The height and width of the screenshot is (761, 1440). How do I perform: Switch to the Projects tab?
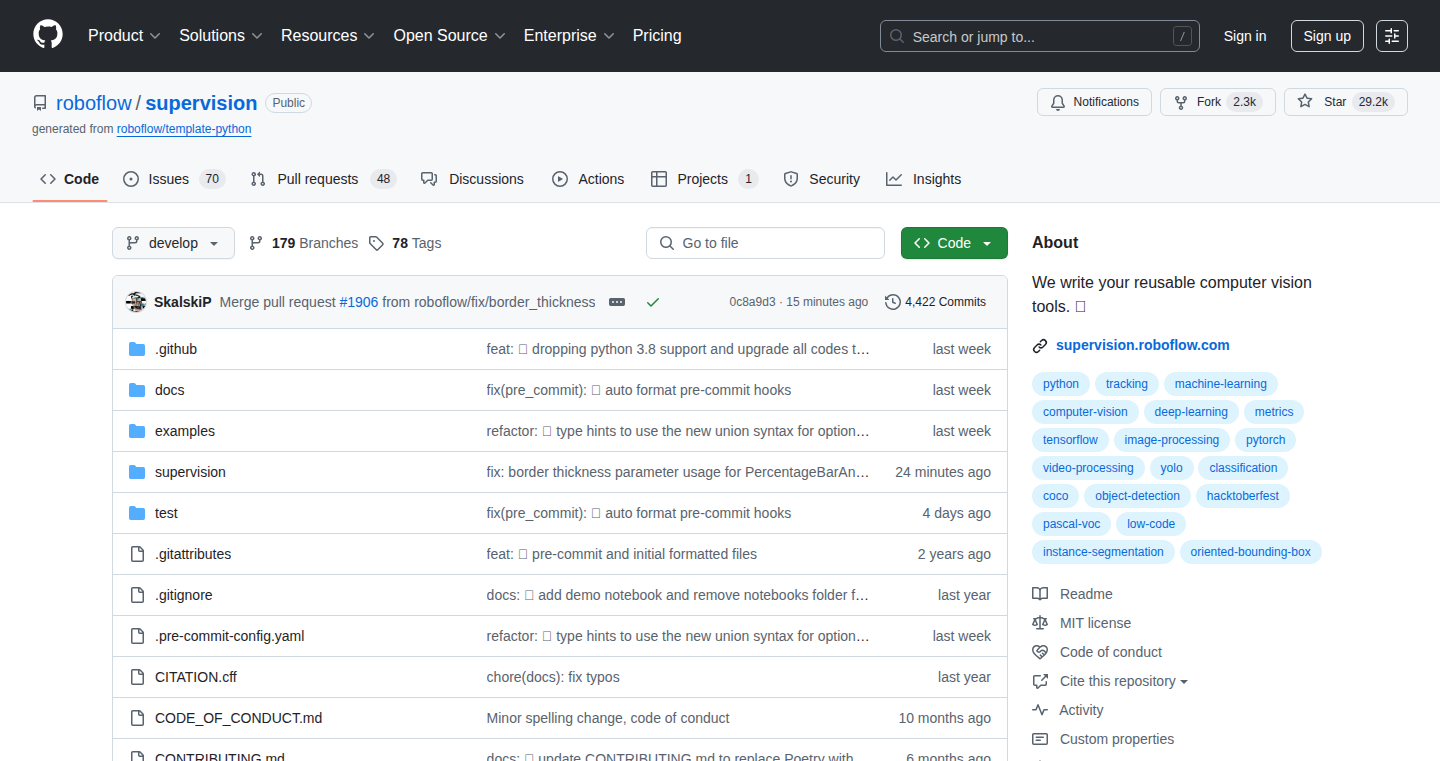pyautogui.click(x=704, y=179)
